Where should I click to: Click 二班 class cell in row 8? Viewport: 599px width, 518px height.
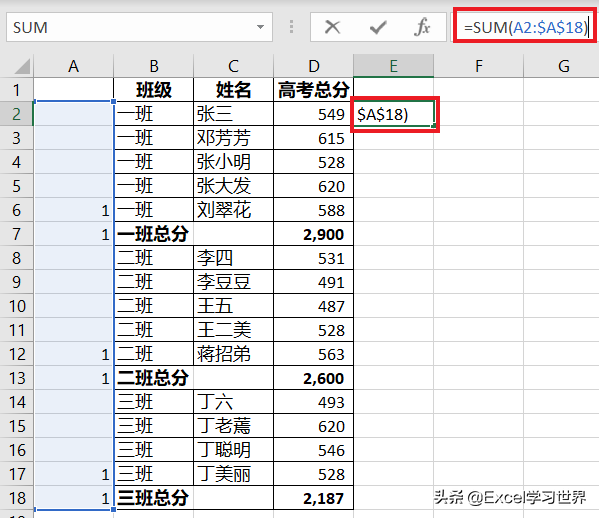click(x=154, y=258)
